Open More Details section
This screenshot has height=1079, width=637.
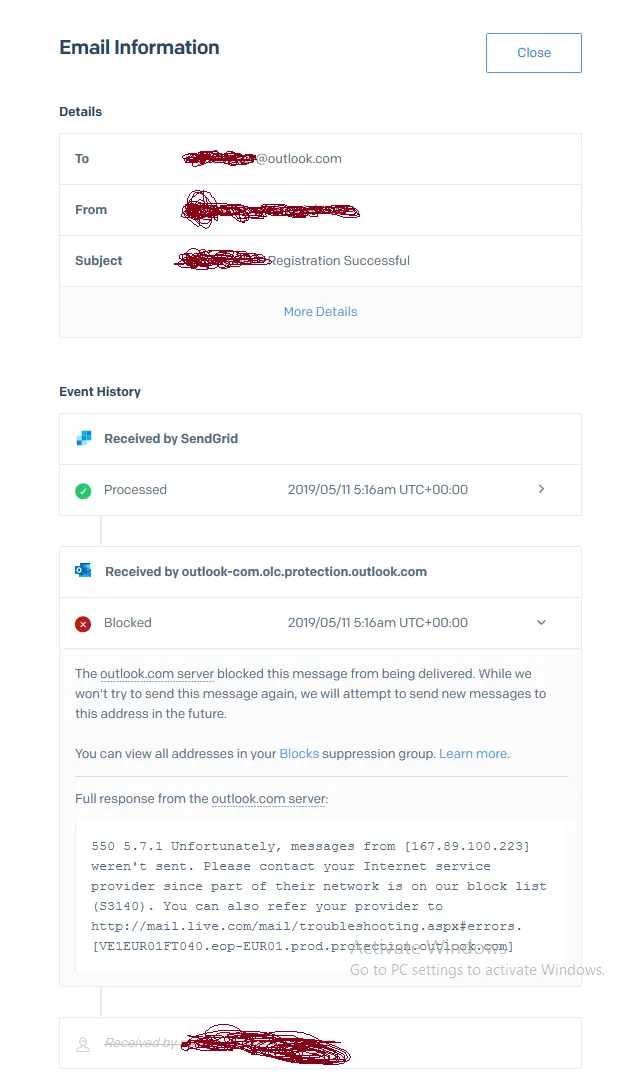[x=320, y=312]
